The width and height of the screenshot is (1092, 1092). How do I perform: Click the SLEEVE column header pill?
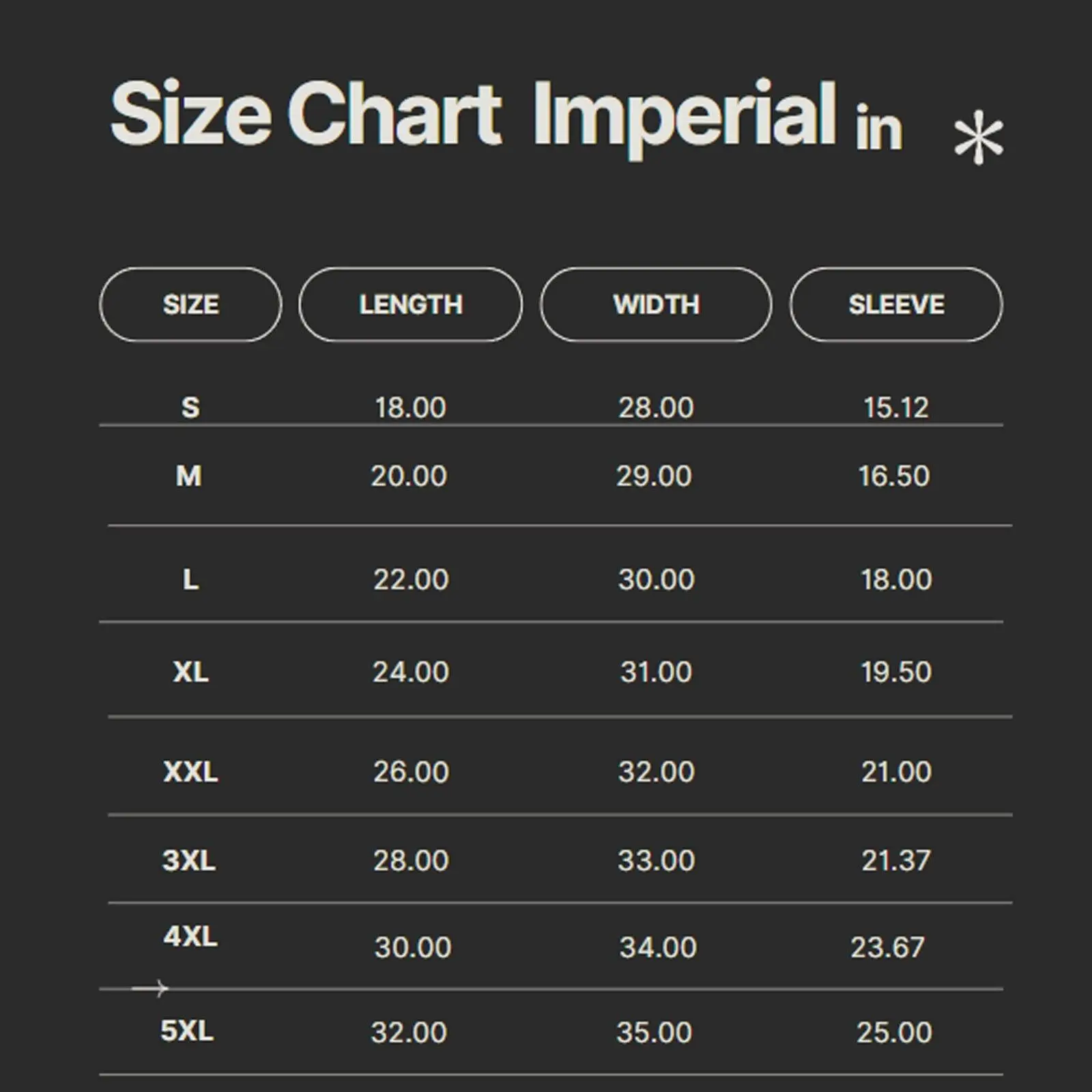pos(896,304)
